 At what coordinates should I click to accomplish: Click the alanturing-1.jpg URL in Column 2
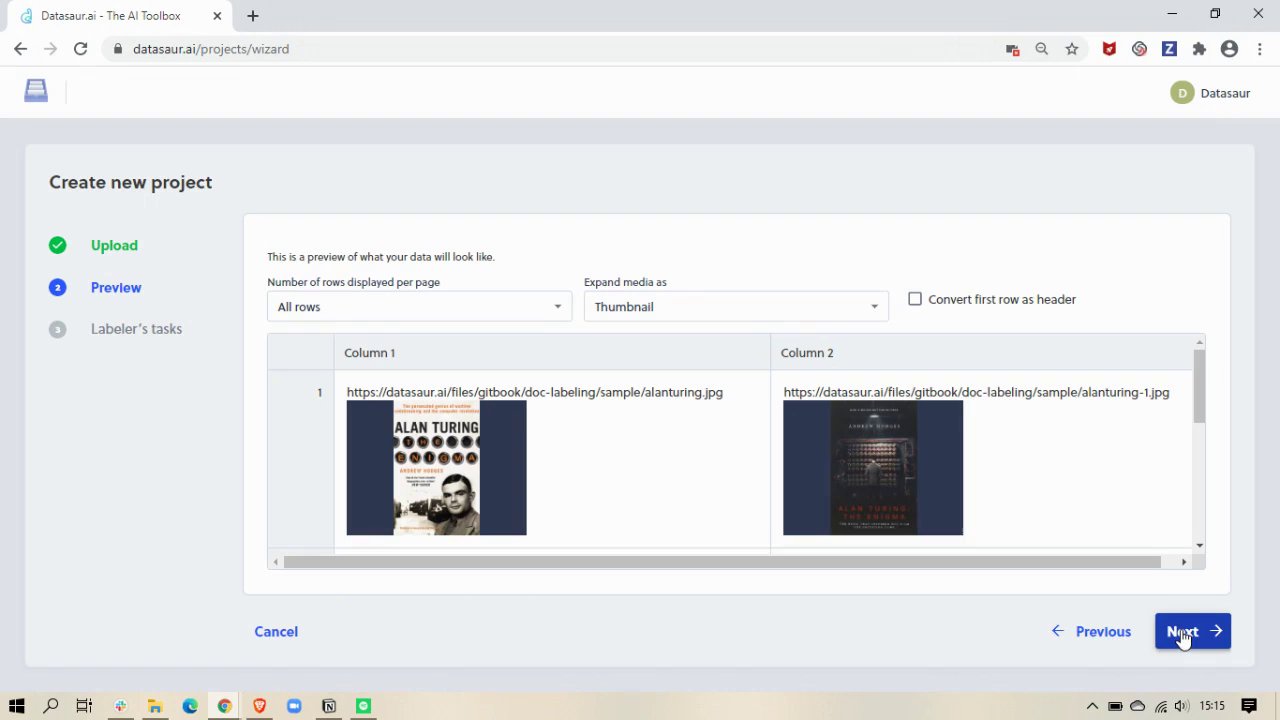pos(976,392)
